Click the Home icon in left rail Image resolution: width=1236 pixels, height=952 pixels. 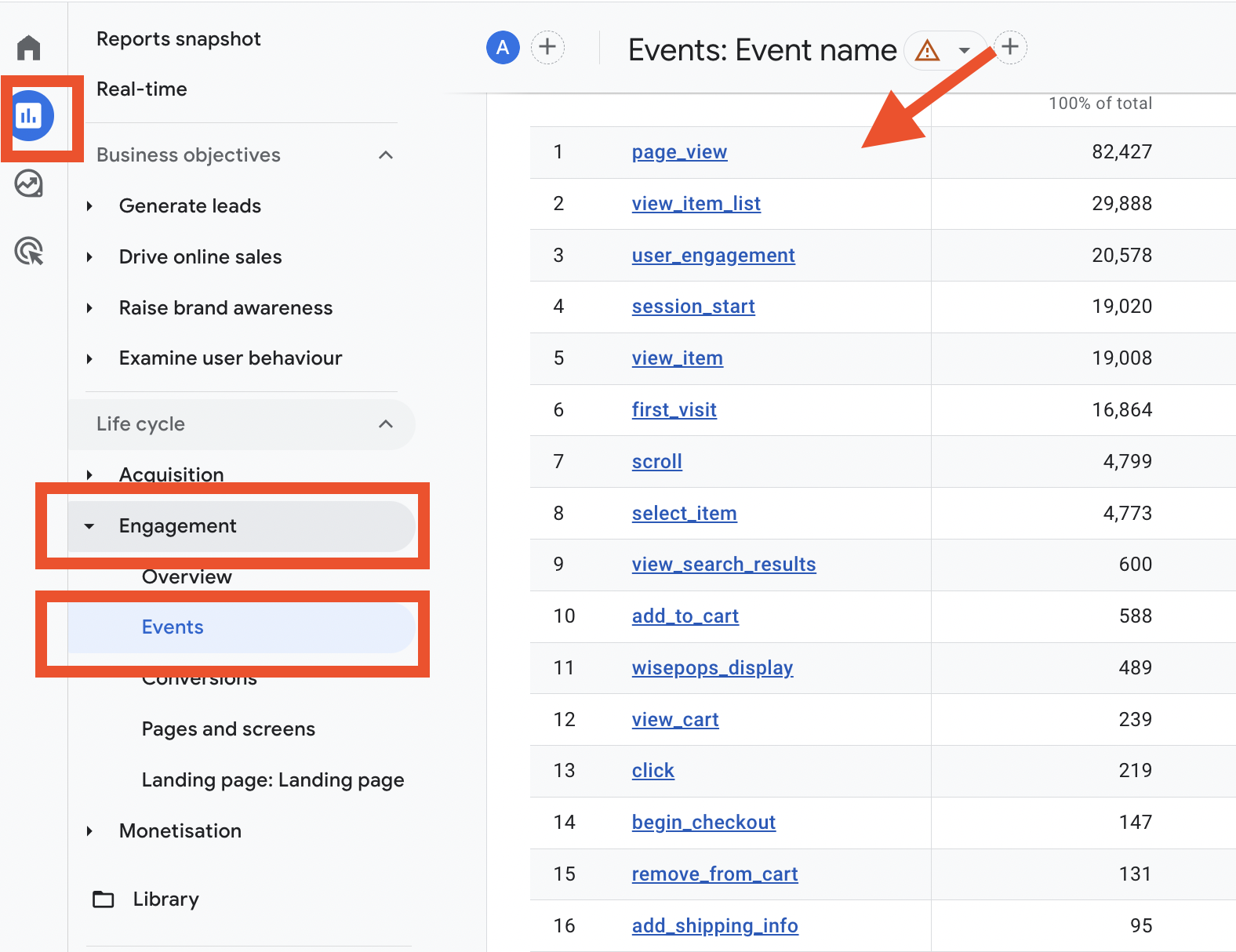(29, 48)
